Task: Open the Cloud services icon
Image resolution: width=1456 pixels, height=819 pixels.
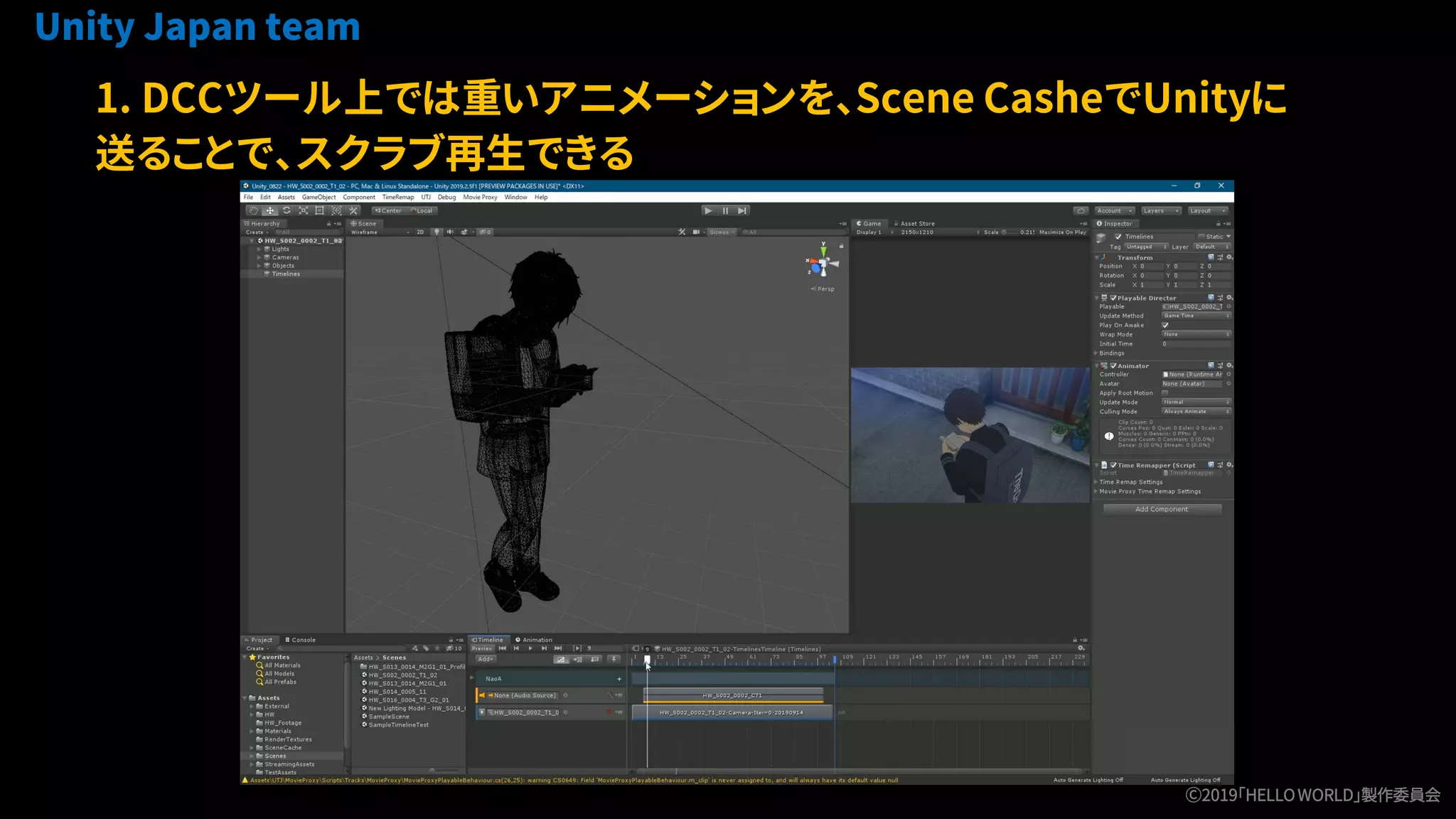Action: 1081,210
